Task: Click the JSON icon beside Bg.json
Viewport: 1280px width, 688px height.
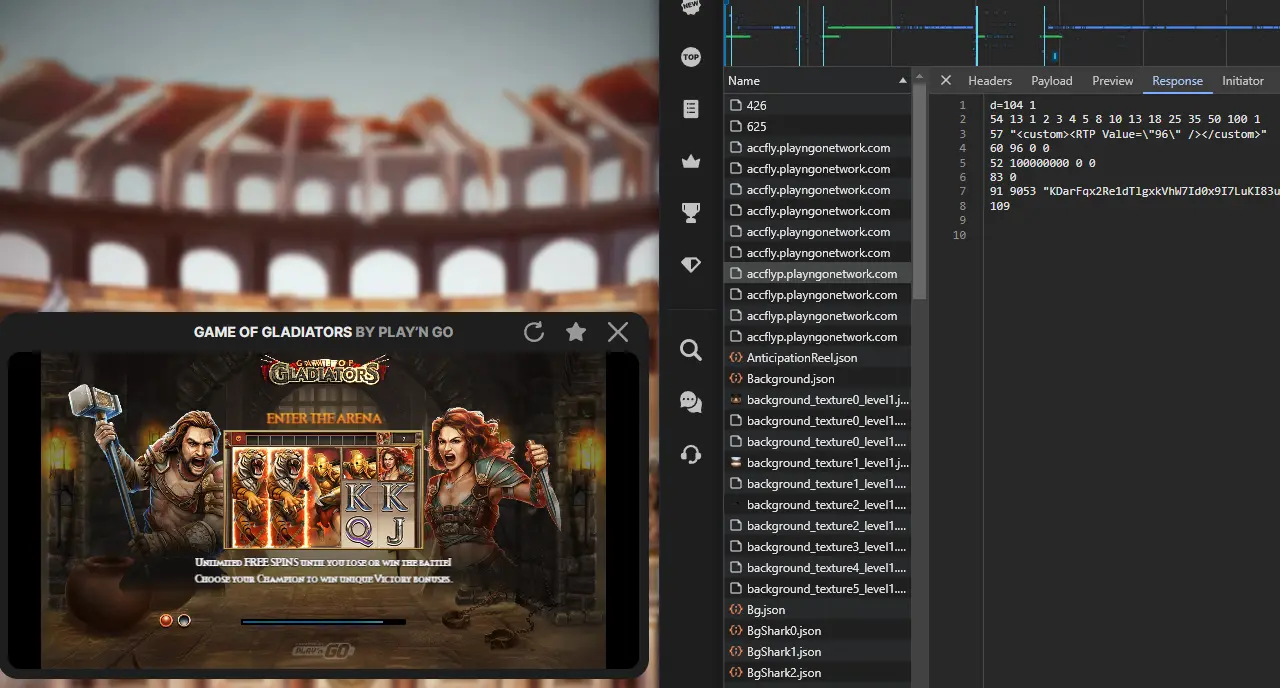Action: [736, 609]
